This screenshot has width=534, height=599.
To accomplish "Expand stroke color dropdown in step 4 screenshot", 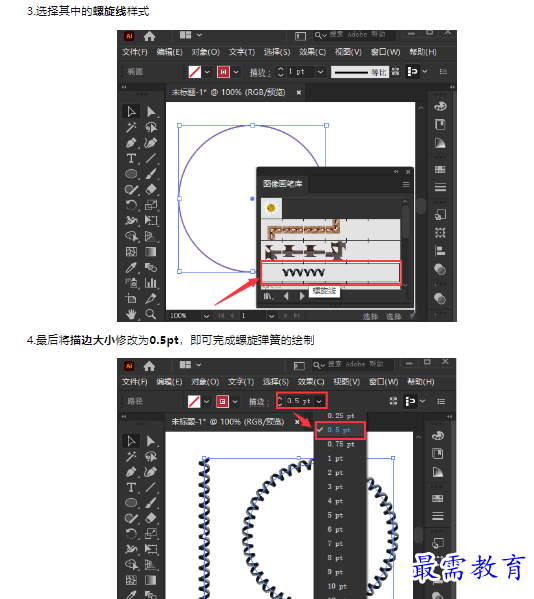I will (235, 401).
